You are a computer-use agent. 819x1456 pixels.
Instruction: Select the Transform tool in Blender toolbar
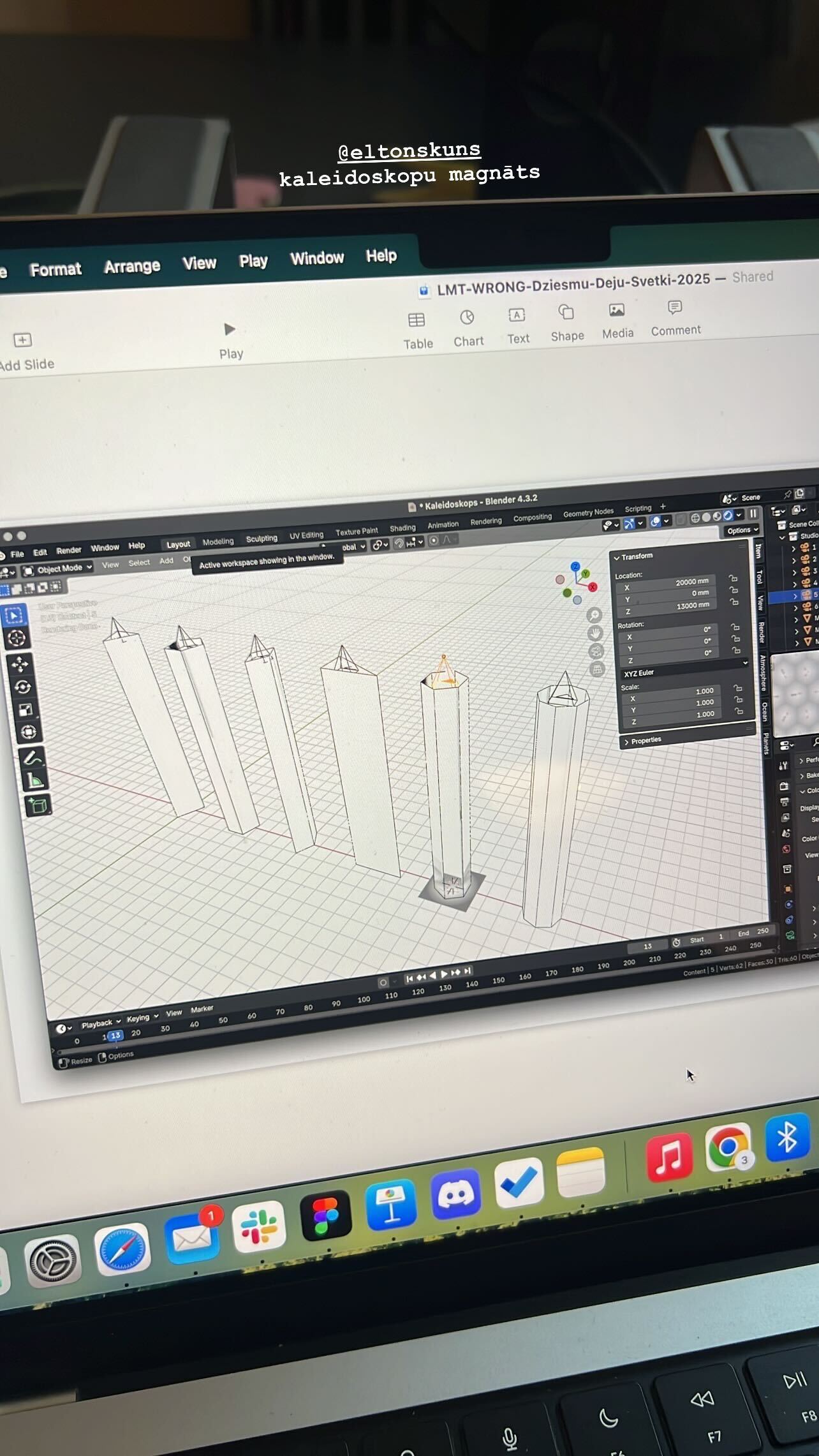[x=29, y=732]
